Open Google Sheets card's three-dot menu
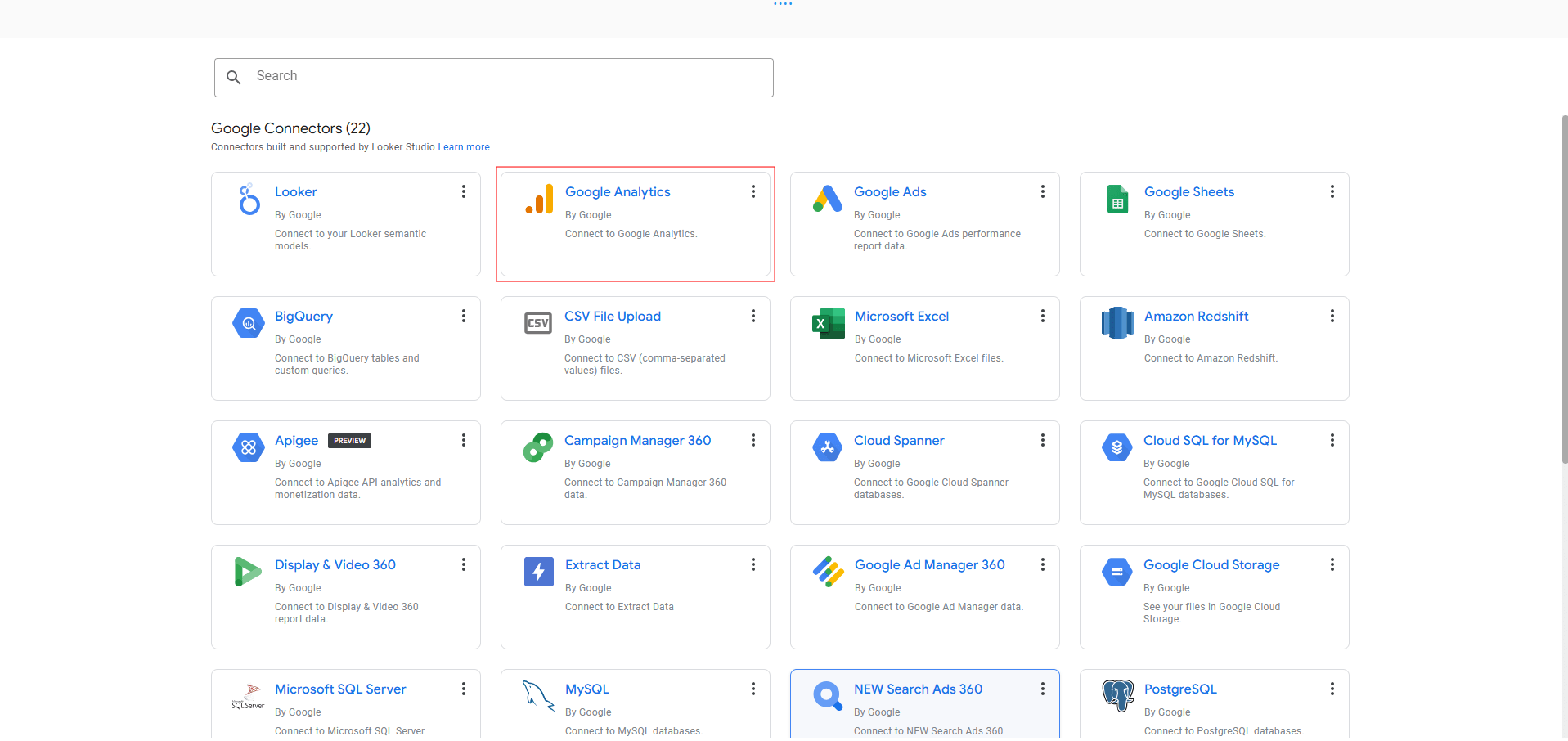Screen dimensions: 1568x741 click(x=1332, y=191)
